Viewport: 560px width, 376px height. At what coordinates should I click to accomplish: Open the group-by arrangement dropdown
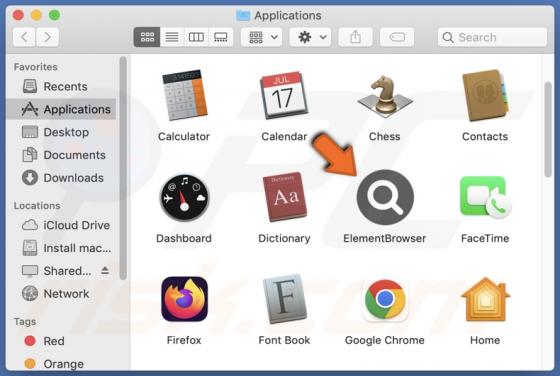pos(261,37)
